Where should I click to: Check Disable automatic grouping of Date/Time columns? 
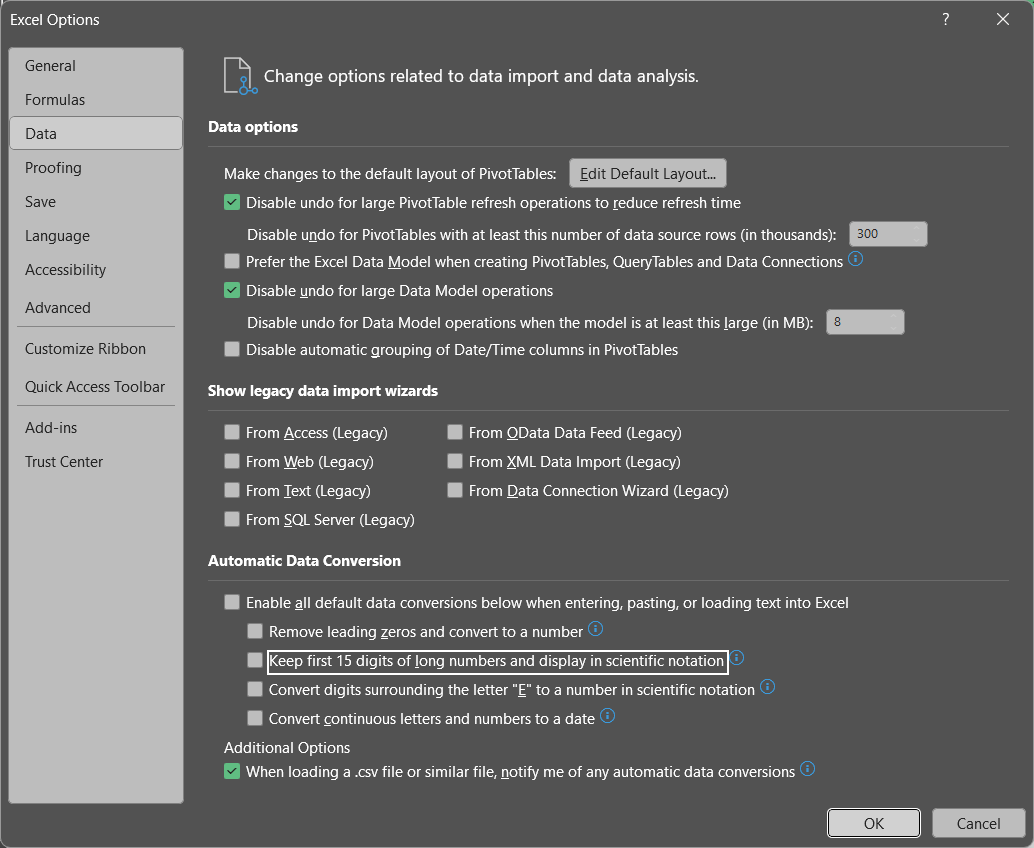click(231, 349)
